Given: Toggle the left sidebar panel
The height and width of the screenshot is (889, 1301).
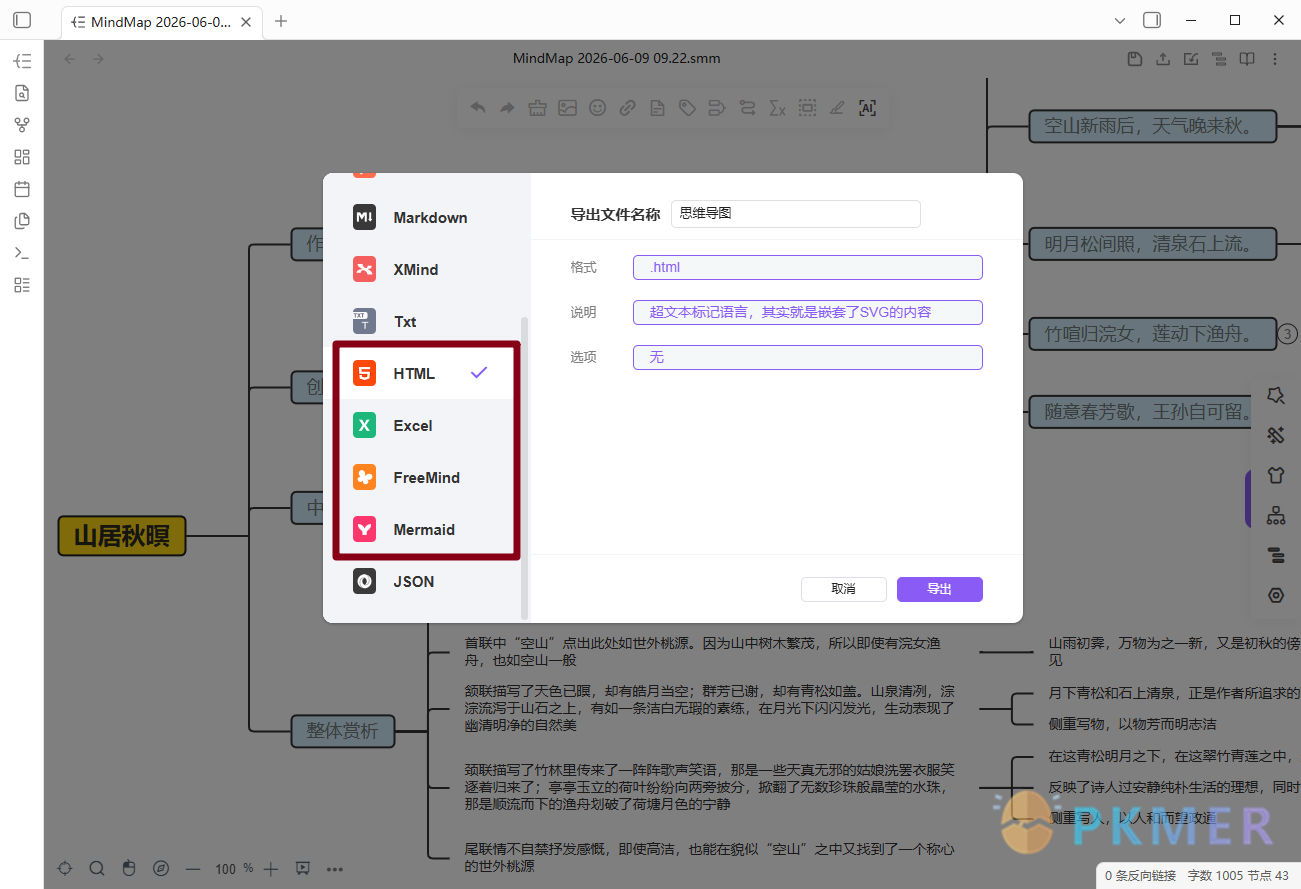Looking at the screenshot, I should (22, 20).
